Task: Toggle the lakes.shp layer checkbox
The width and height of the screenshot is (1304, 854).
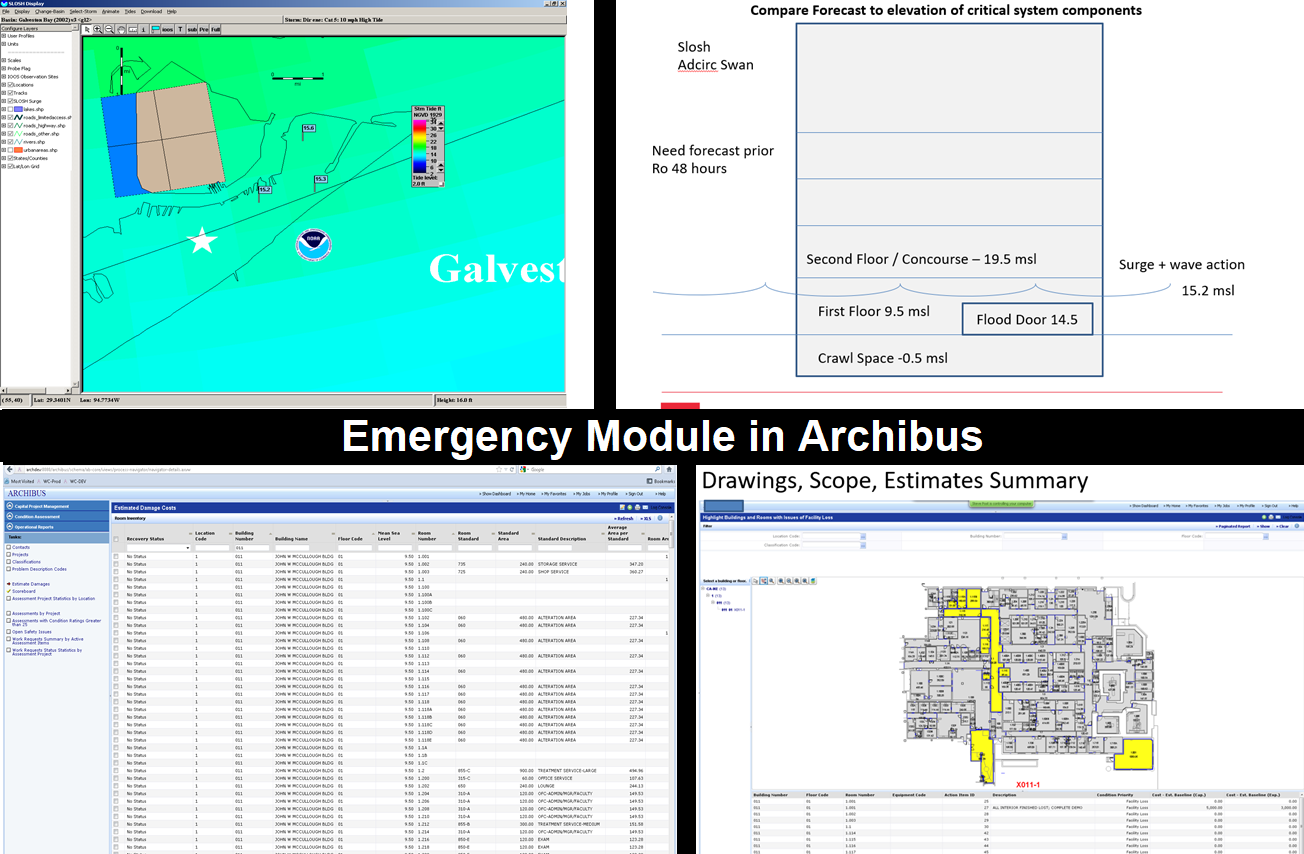Action: [x=10, y=109]
